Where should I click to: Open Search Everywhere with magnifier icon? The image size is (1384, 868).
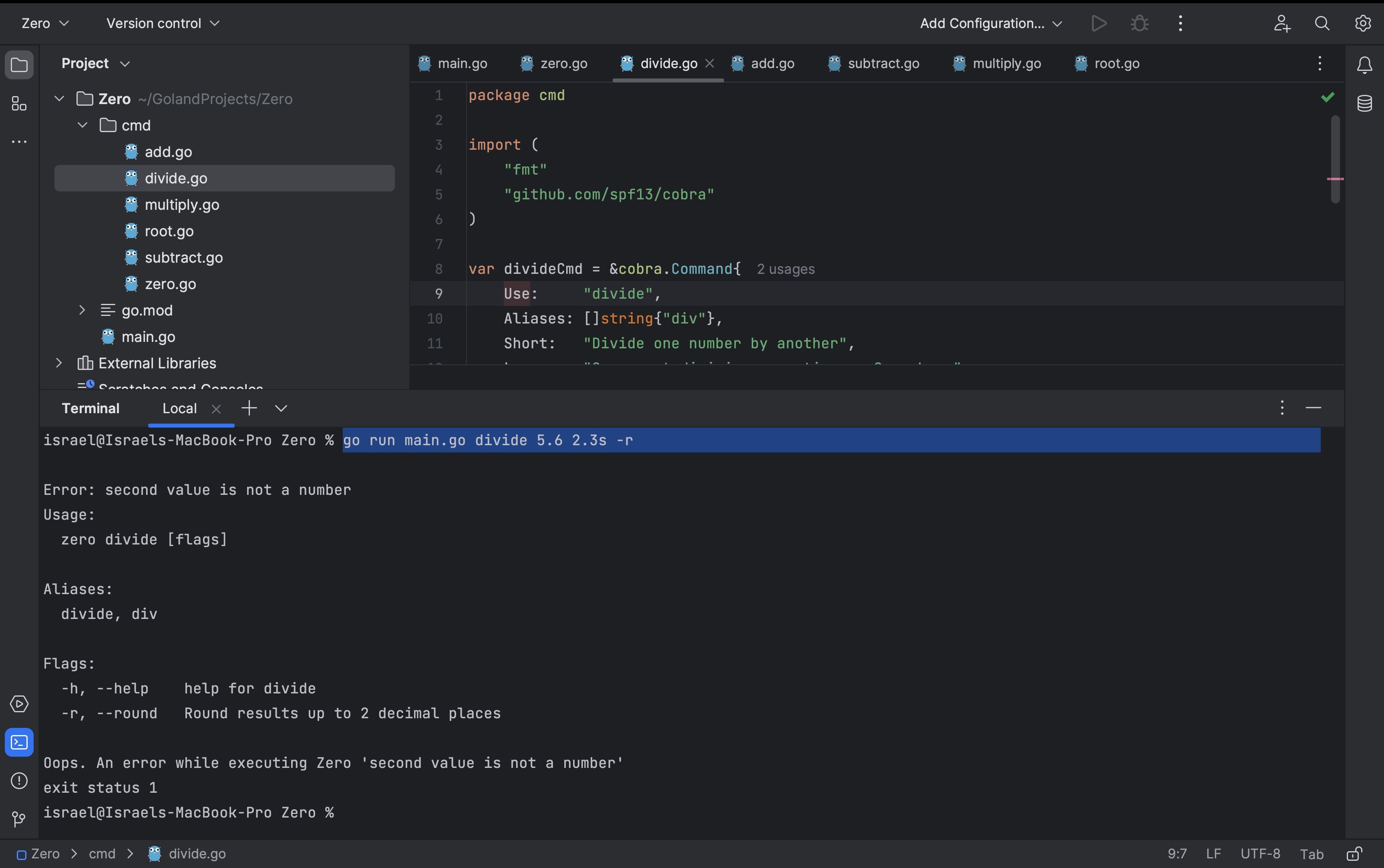[1322, 23]
